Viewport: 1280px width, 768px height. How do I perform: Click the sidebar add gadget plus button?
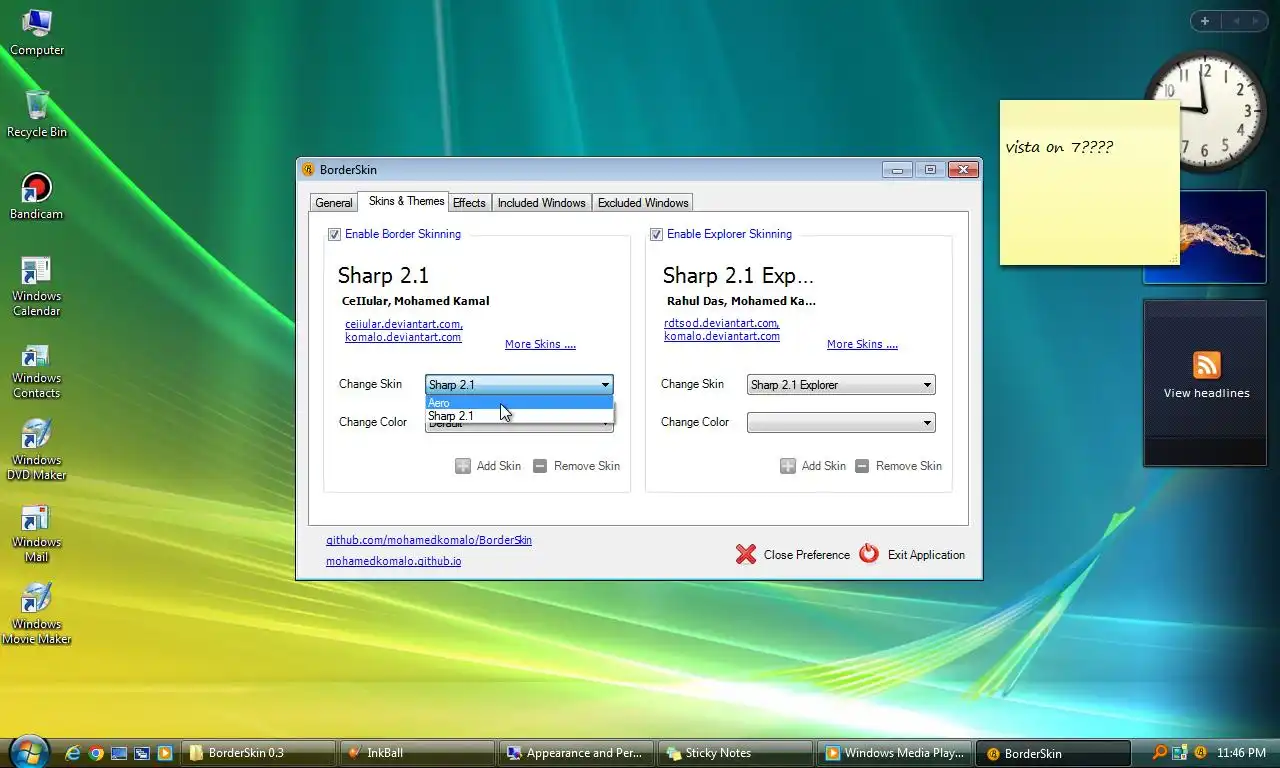1205,21
